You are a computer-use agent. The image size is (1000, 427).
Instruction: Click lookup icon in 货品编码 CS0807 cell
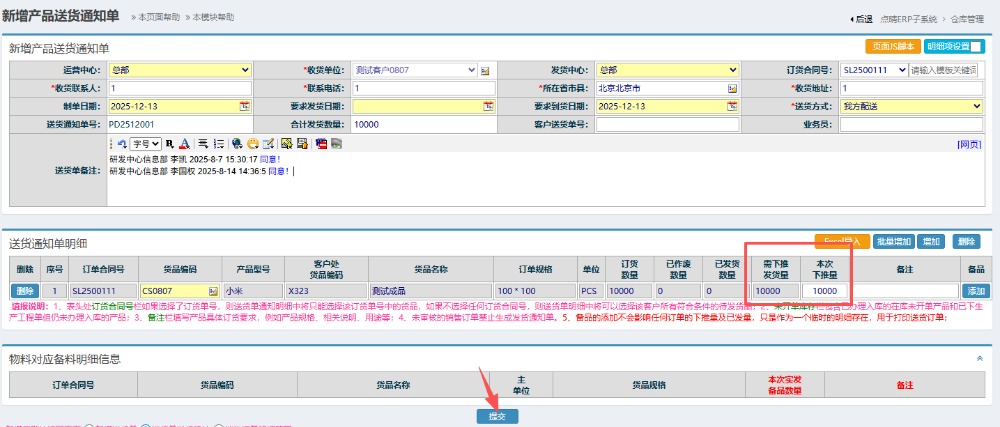click(213, 290)
